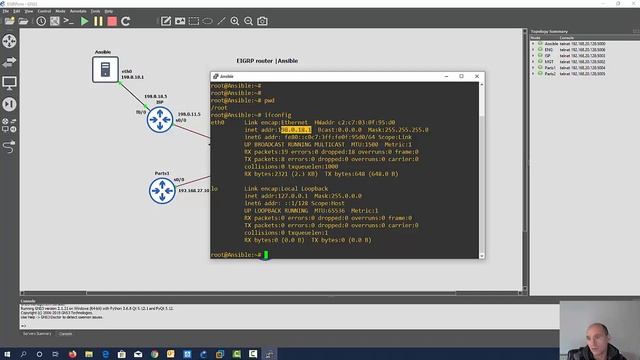
Task: Draw a rectangle shape
Action: [x=193, y=21]
